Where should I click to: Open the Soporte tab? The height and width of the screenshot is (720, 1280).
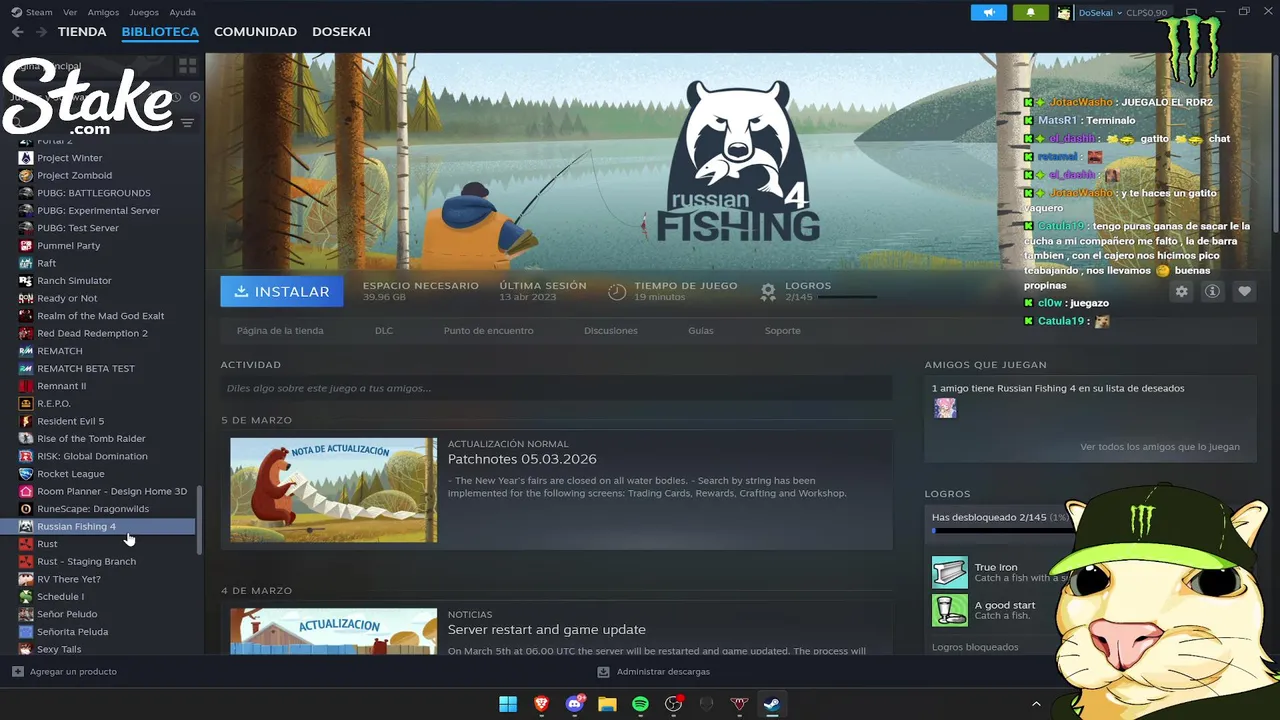click(x=782, y=330)
